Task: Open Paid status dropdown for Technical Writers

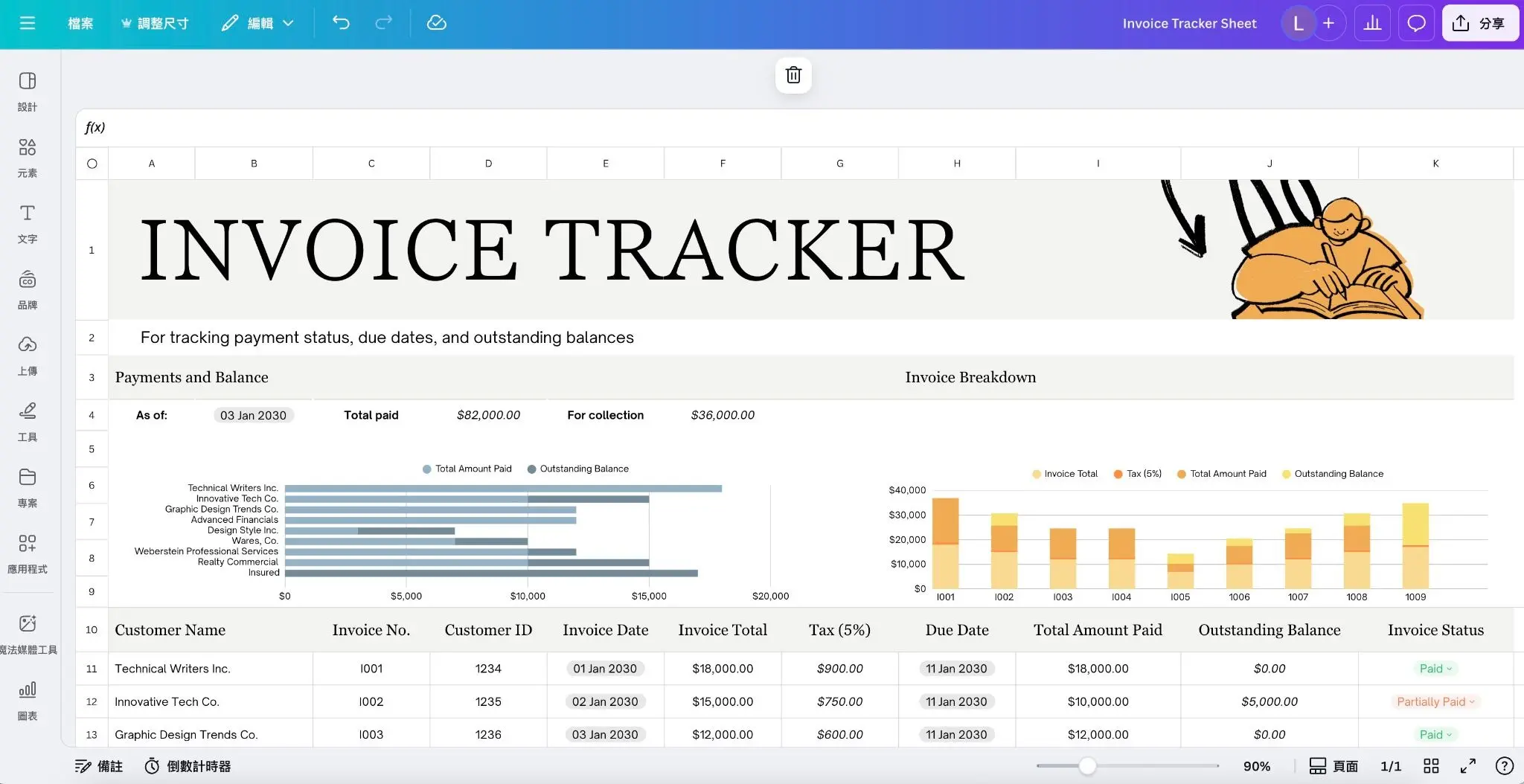Action: click(x=1435, y=669)
